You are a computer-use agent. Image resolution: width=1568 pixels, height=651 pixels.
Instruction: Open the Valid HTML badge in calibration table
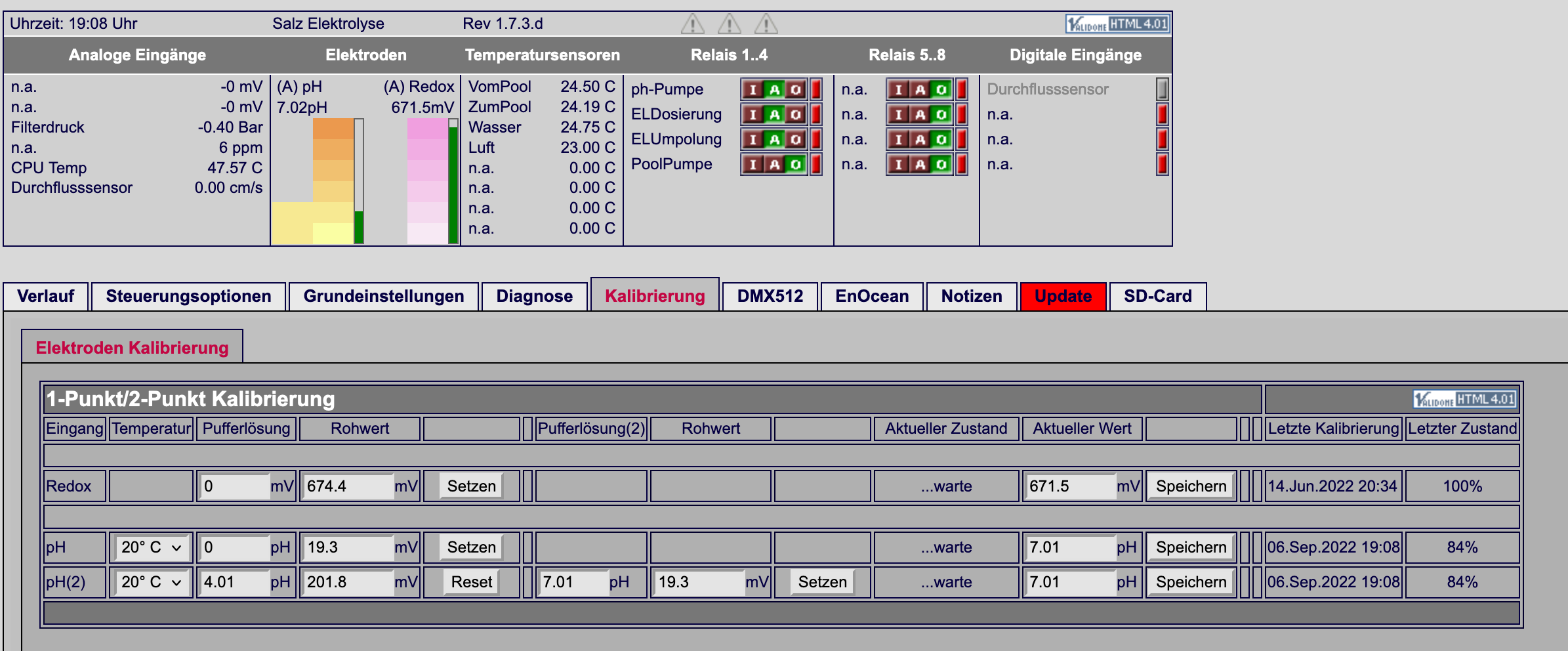(x=1465, y=399)
